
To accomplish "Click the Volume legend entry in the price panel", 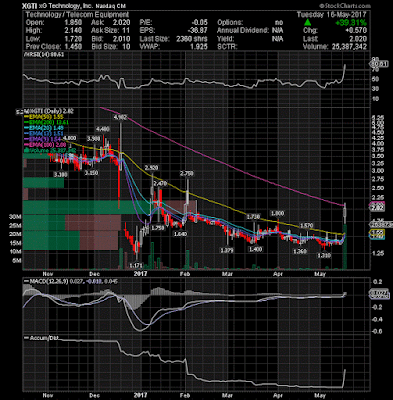I will pyautogui.click(x=50, y=150).
